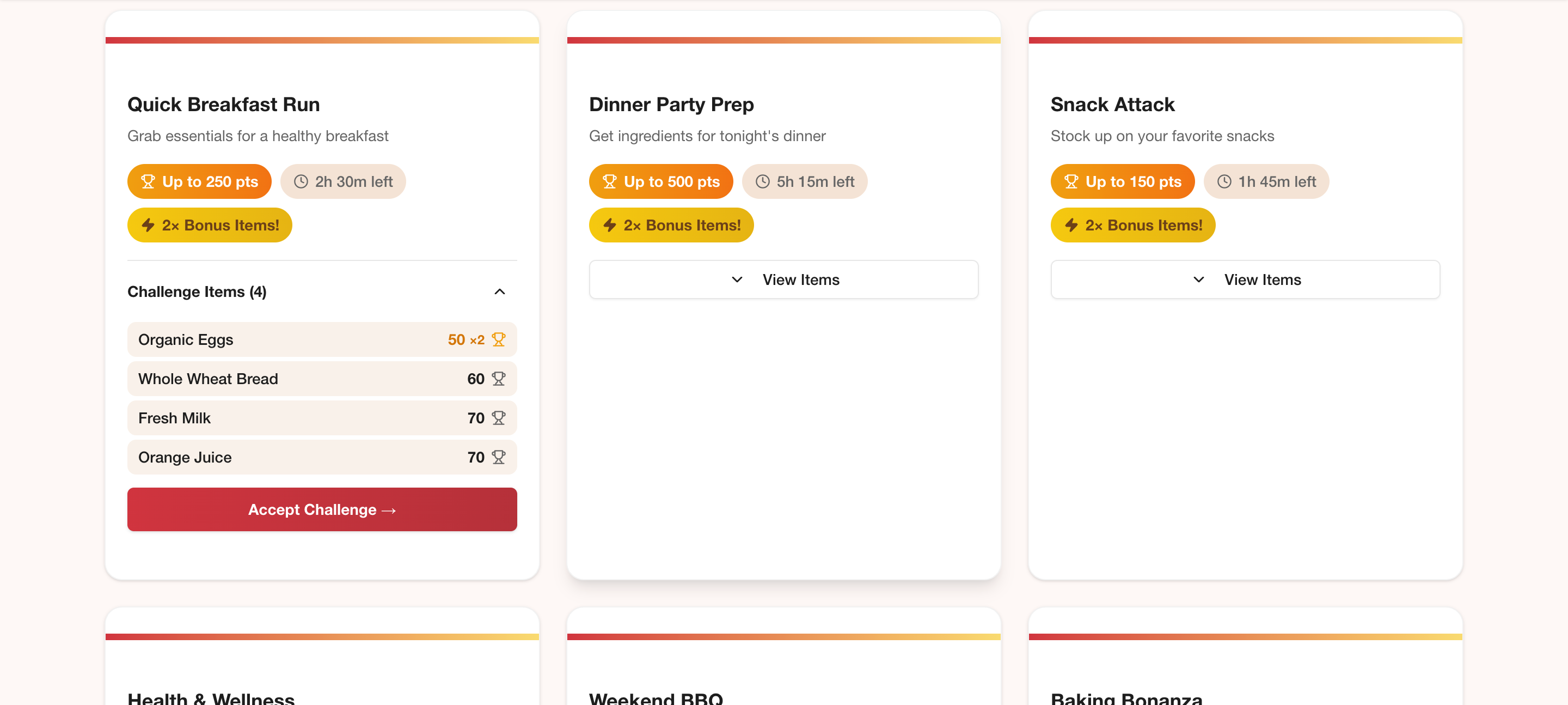The height and width of the screenshot is (705, 1568).
Task: Click trophy icon on Whole Wheat Bread row
Action: coord(499,379)
